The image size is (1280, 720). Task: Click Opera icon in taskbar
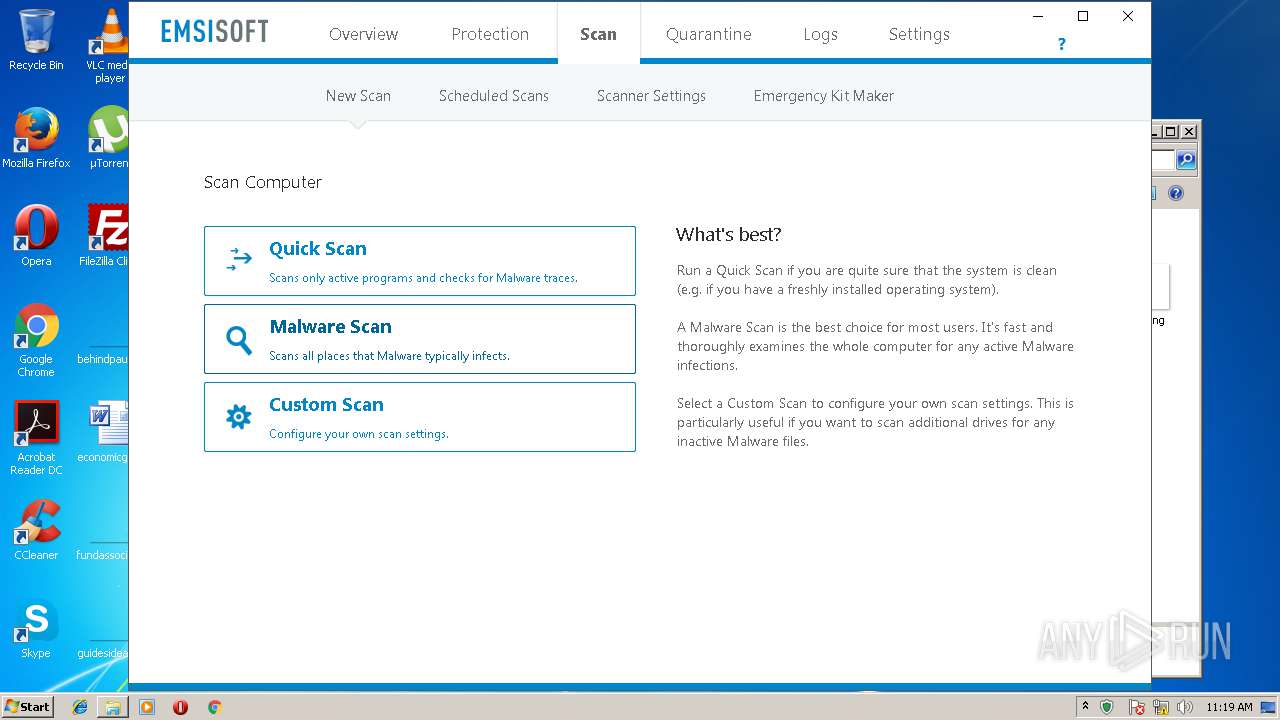[x=180, y=707]
